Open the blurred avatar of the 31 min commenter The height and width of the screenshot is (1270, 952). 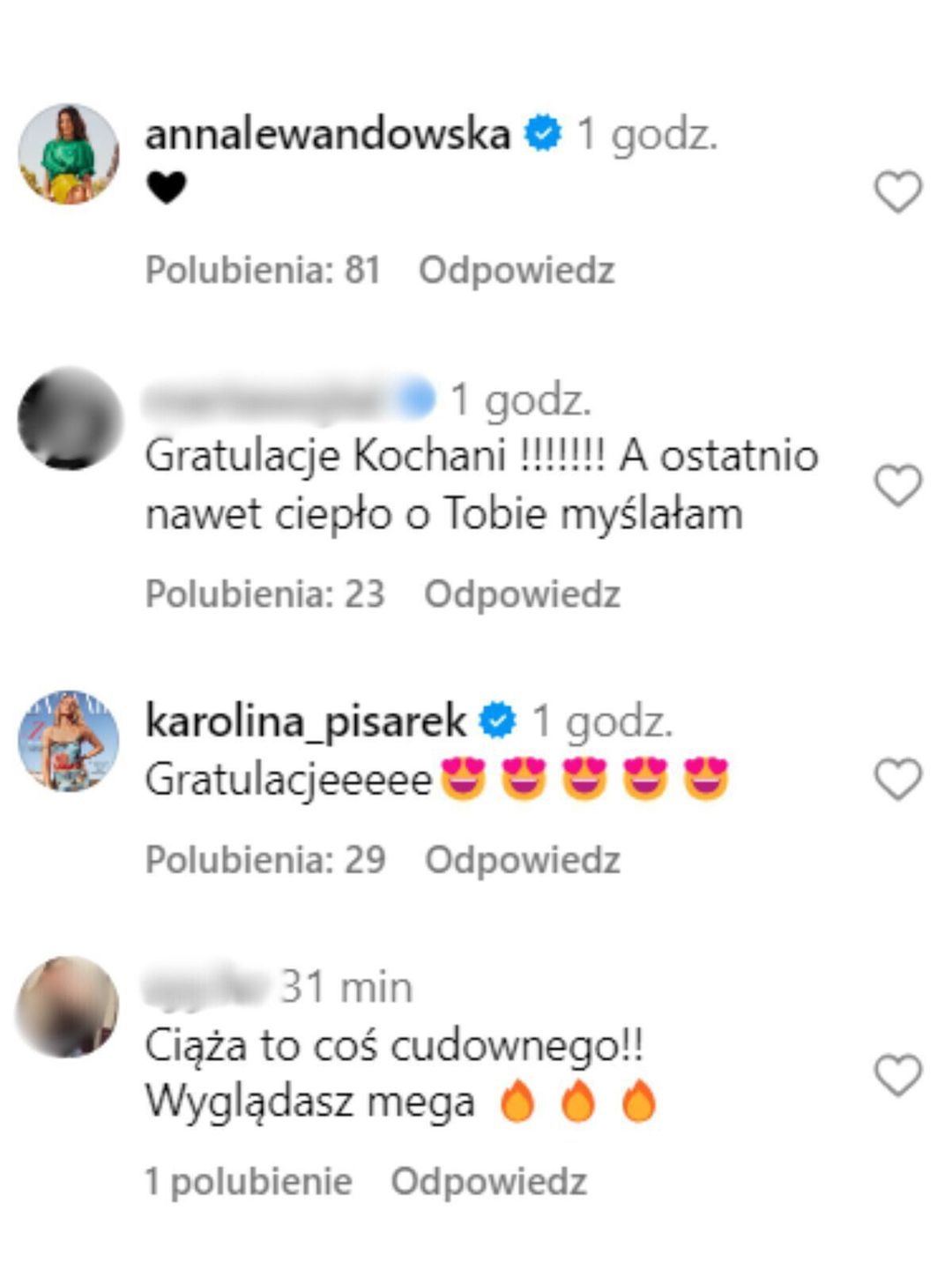pyautogui.click(x=69, y=1006)
